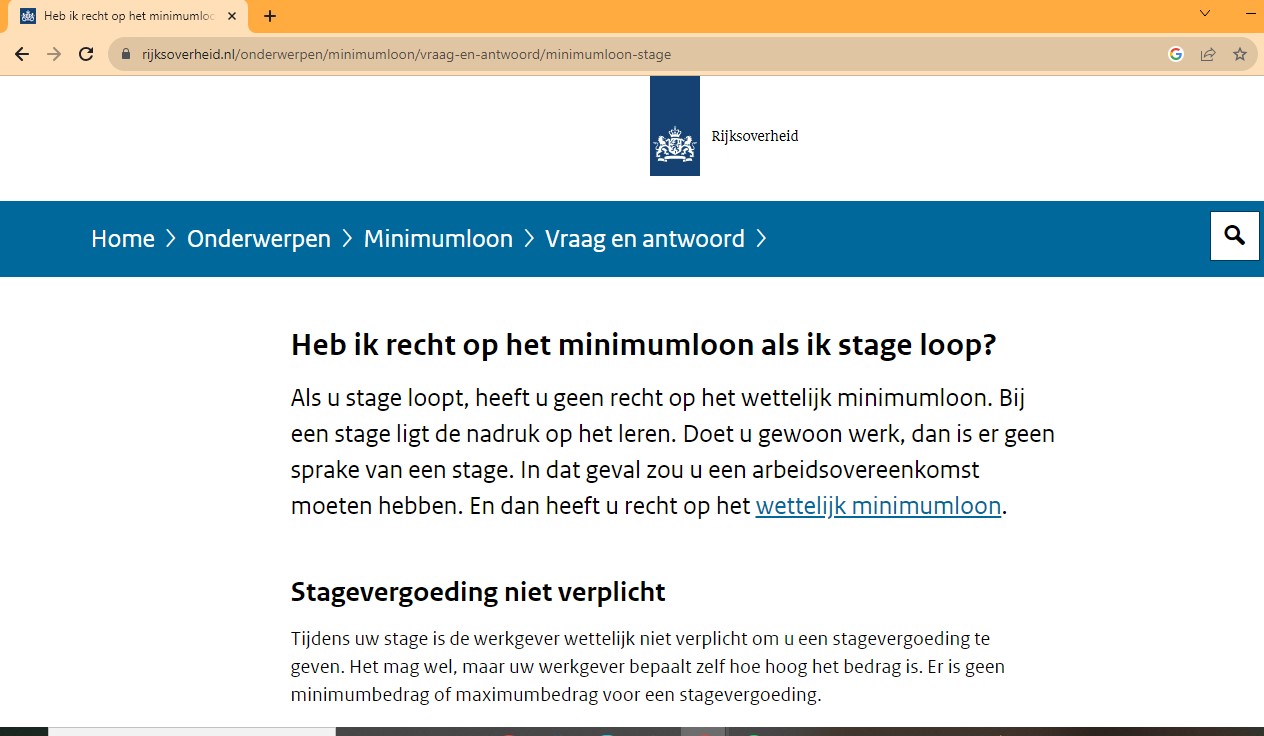Click the address bar URL field
Screen dimensions: 1264x736
[640, 54]
